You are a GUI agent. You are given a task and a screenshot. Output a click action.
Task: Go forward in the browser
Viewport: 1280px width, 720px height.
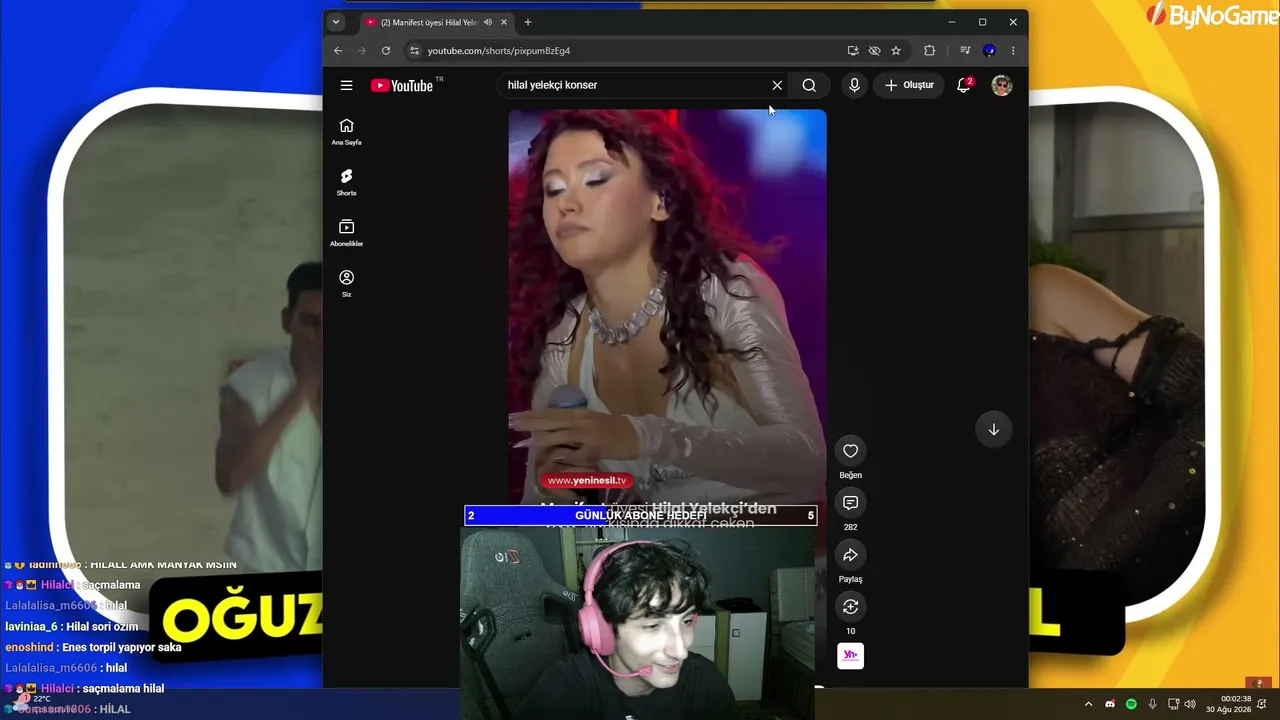tap(362, 51)
